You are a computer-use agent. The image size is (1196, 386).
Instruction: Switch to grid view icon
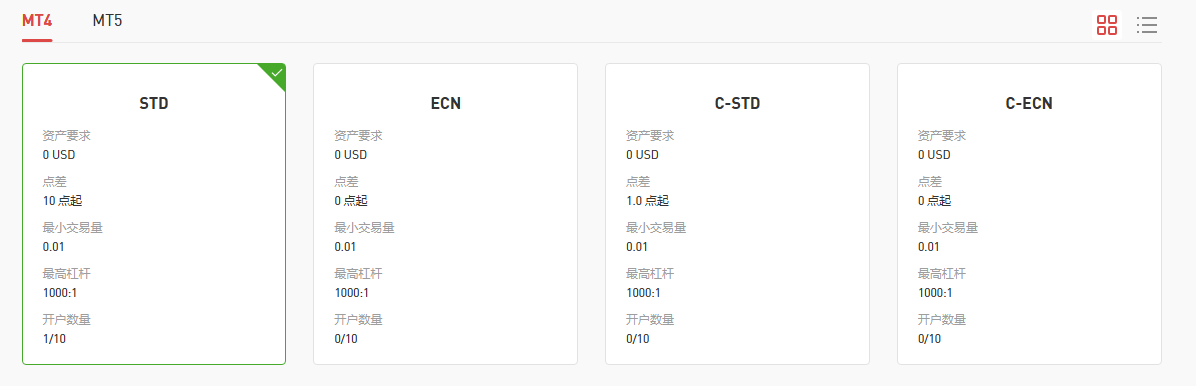click(x=1107, y=25)
